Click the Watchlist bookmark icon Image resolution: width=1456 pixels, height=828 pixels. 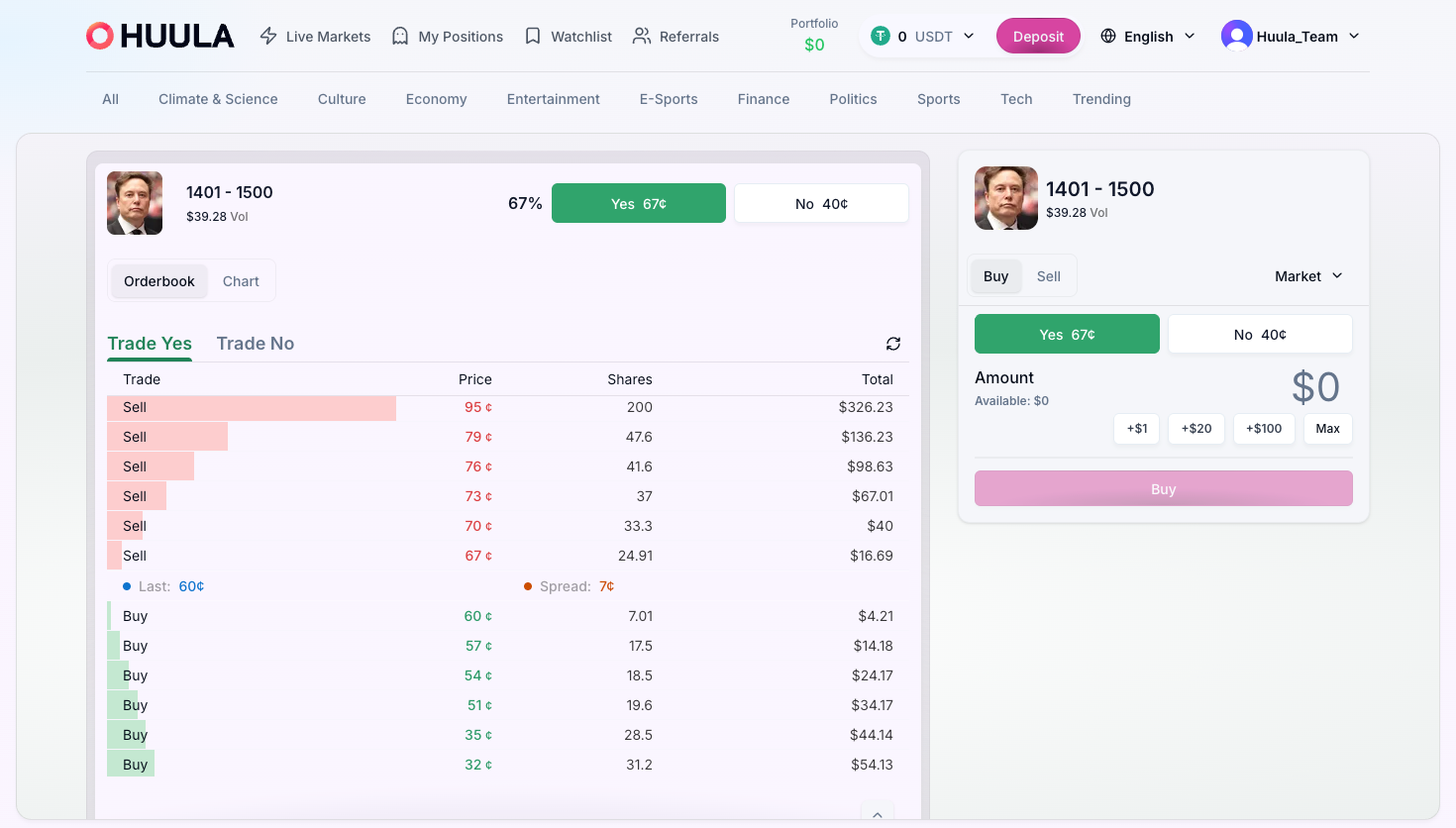[x=535, y=36]
